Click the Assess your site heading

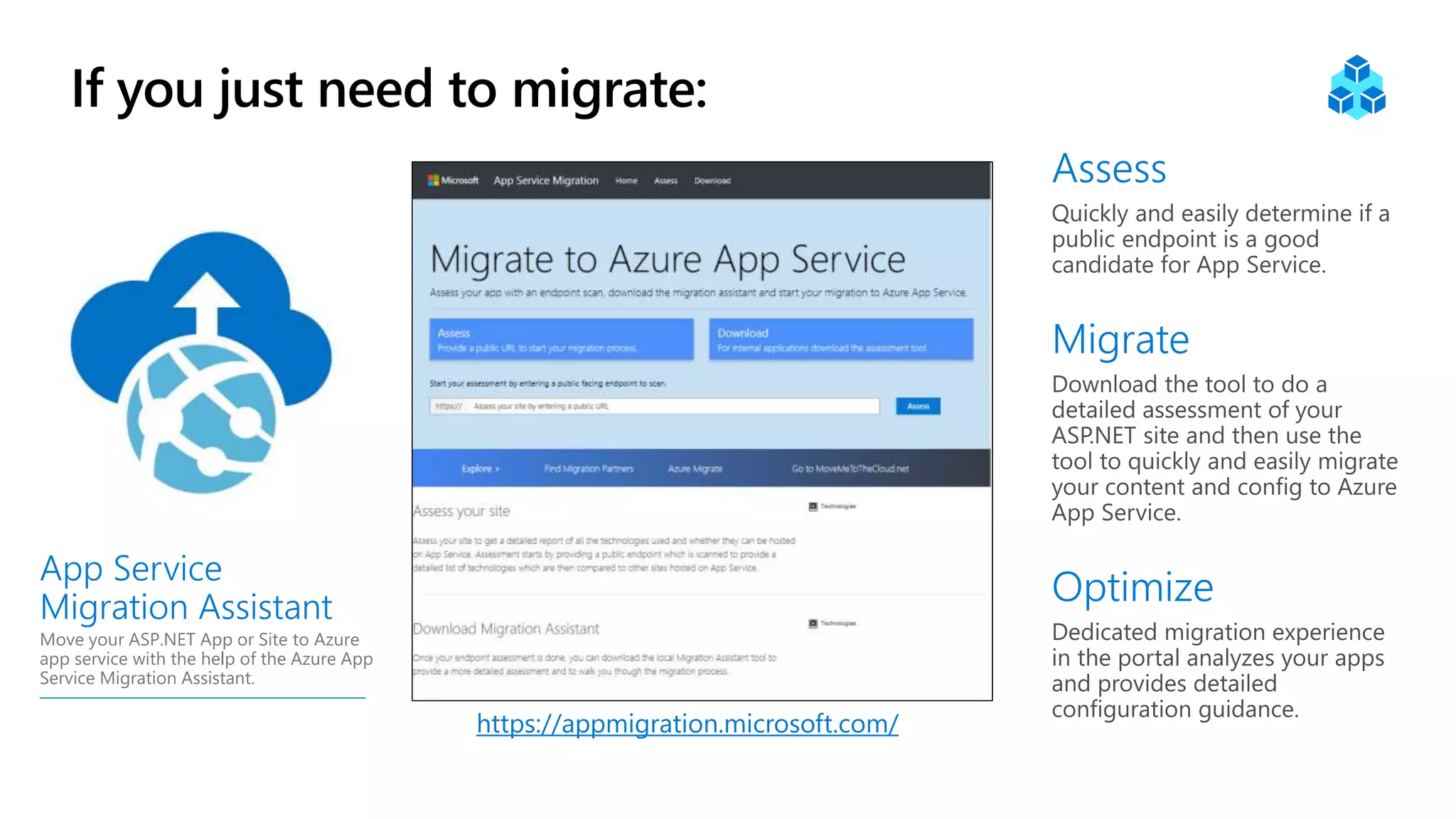(x=461, y=511)
